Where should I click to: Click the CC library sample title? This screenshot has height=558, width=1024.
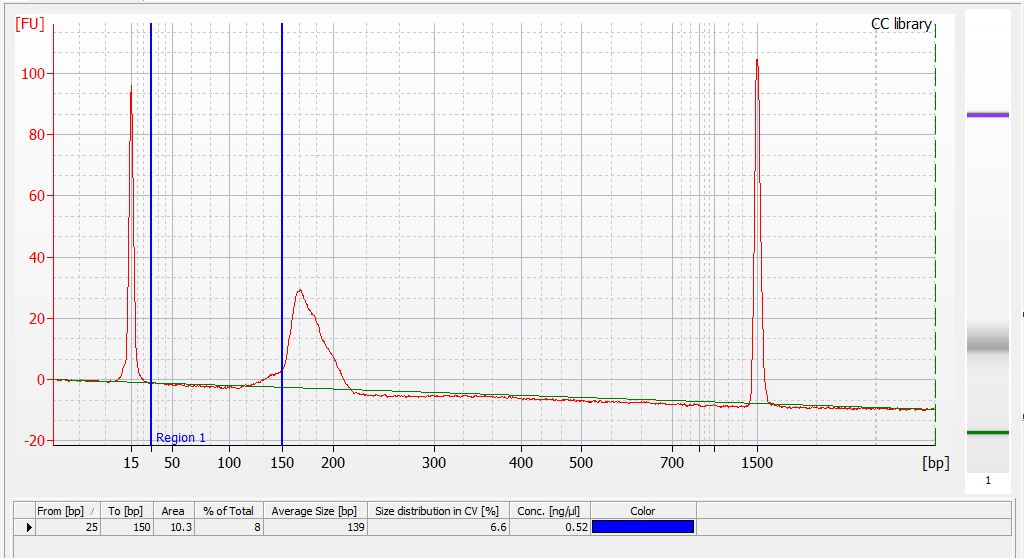click(901, 24)
